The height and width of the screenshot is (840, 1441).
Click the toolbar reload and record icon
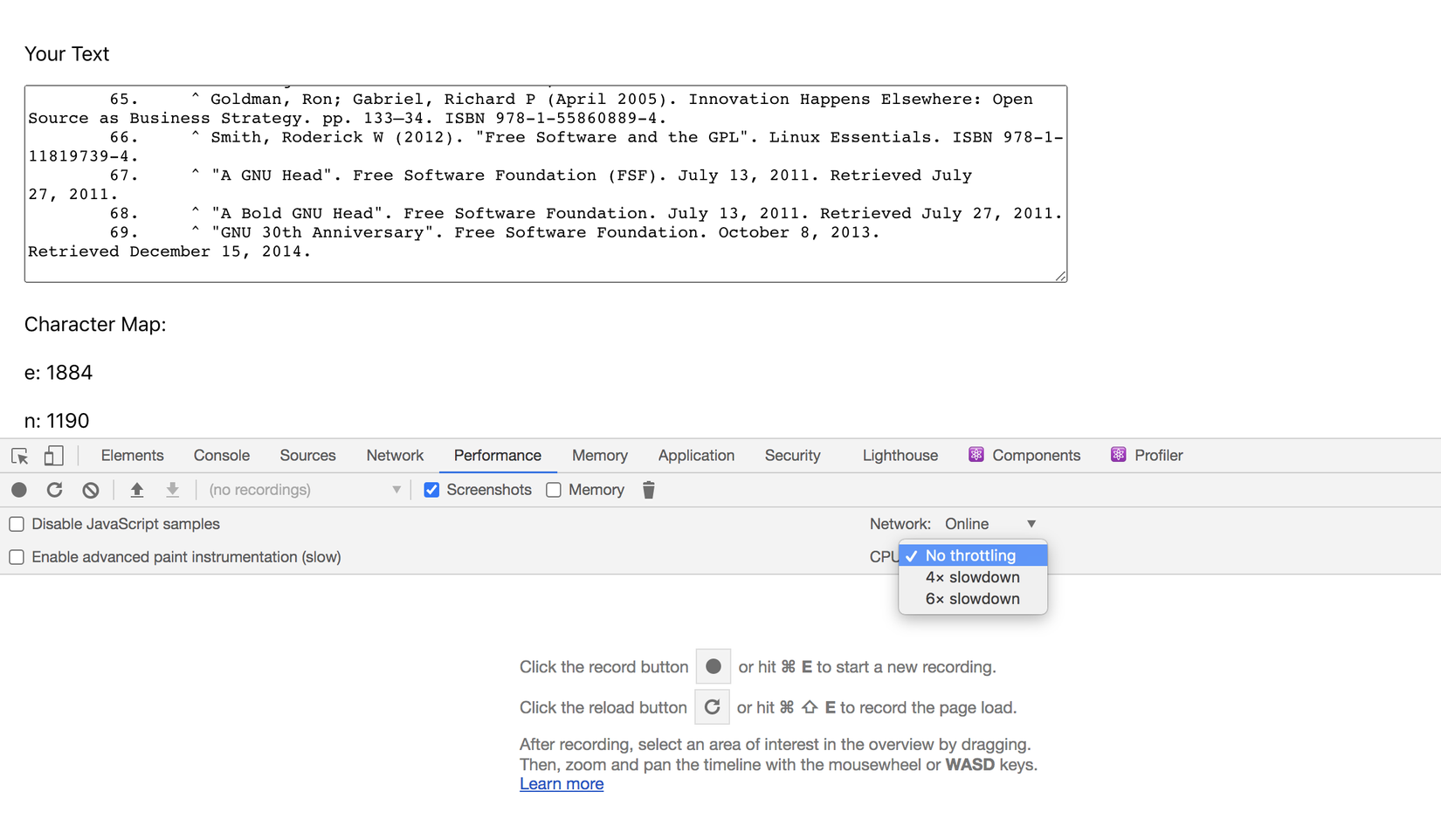pyautogui.click(x=54, y=490)
